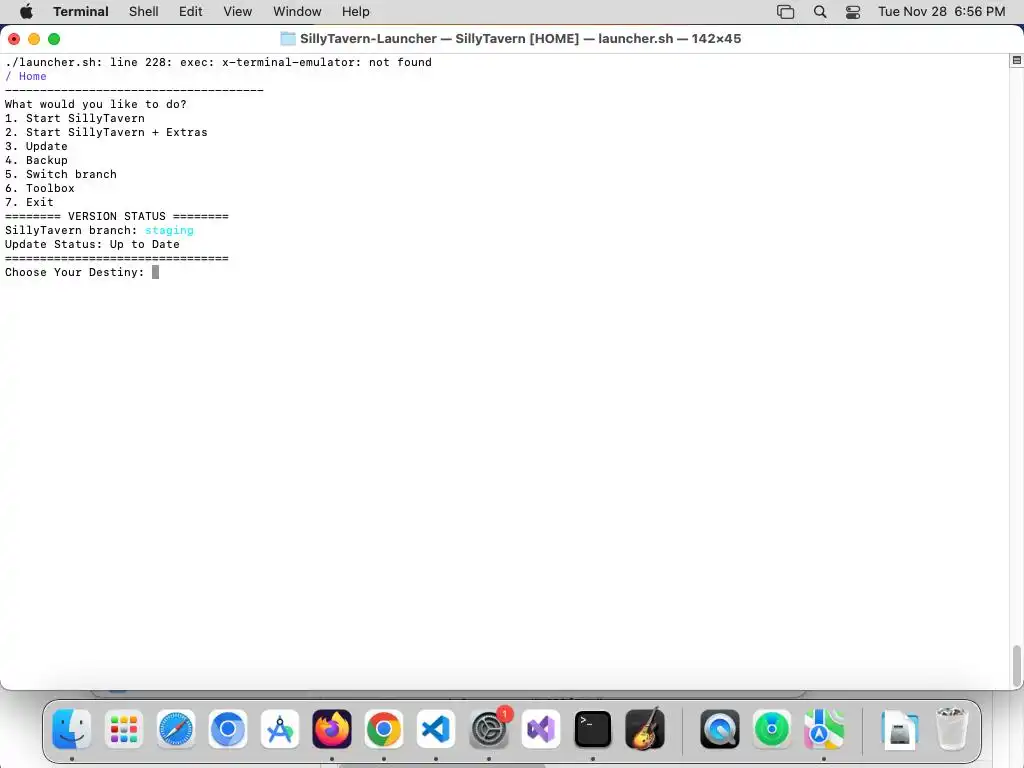1024x768 pixels.
Task: Click the 'What would you like to do?' text
Action: point(95,104)
